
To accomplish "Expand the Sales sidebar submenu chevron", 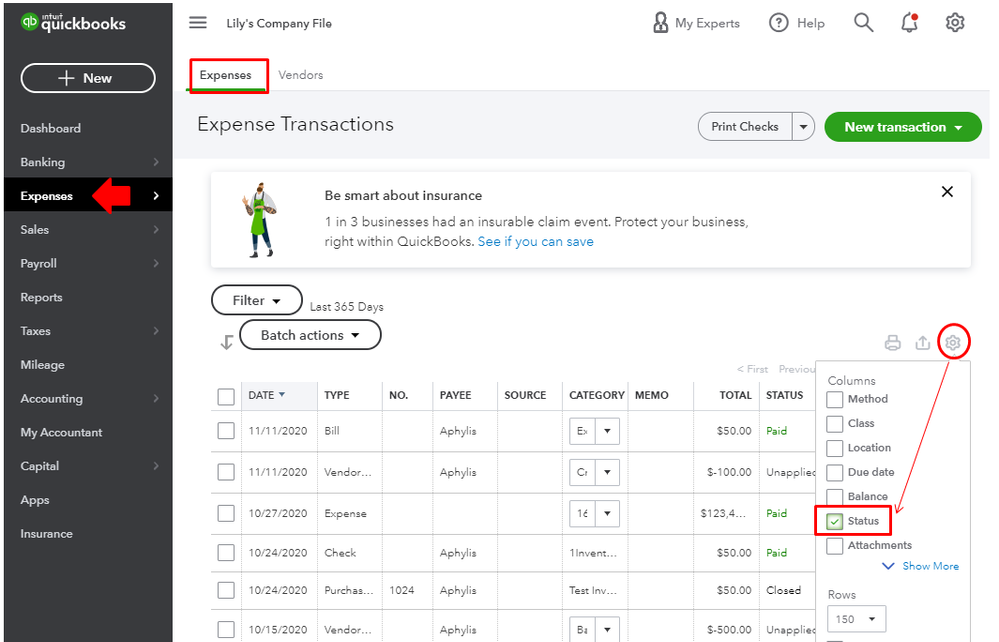I will pyautogui.click(x=156, y=229).
